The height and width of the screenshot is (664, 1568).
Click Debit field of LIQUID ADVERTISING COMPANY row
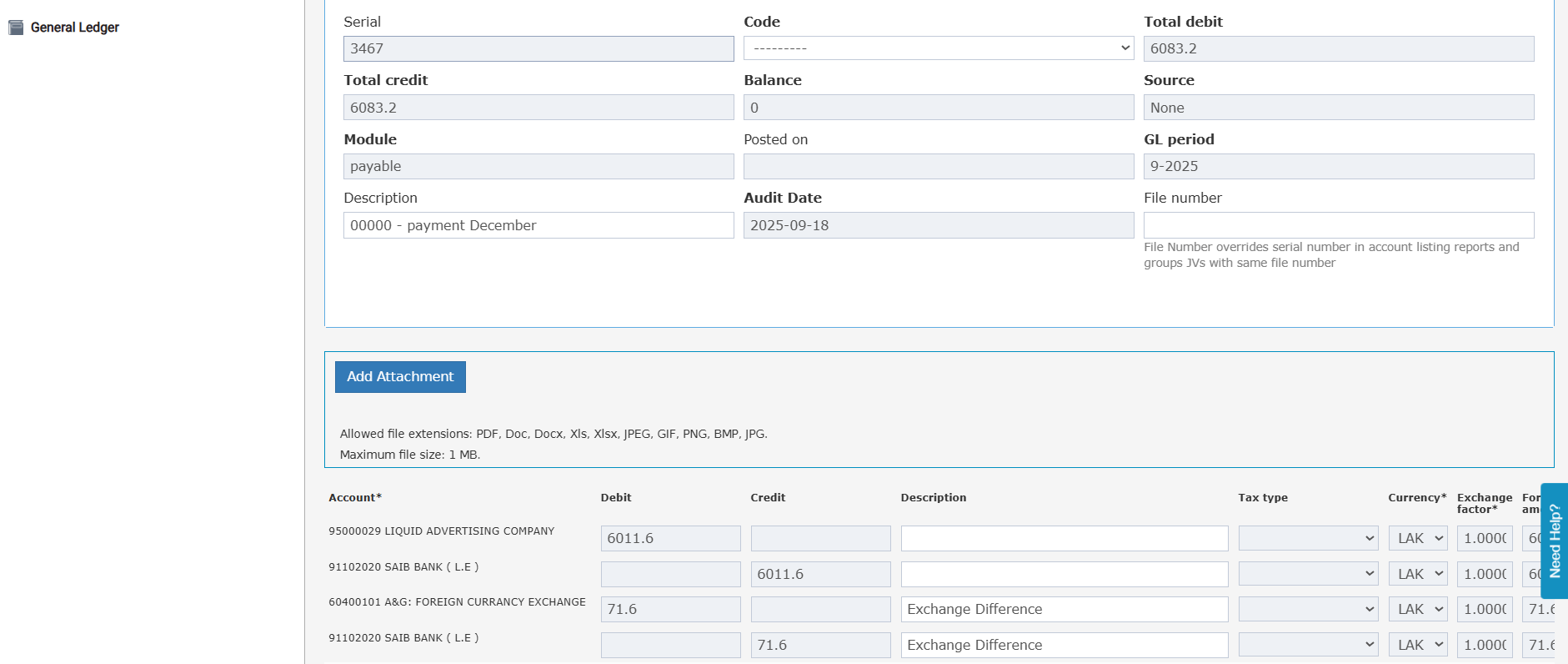point(671,538)
